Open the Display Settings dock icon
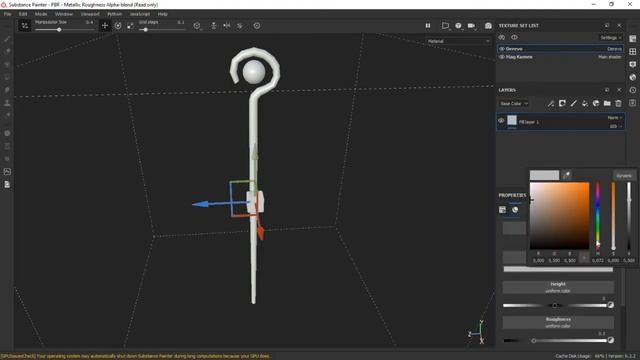This screenshot has height=360, width=640. click(x=633, y=64)
